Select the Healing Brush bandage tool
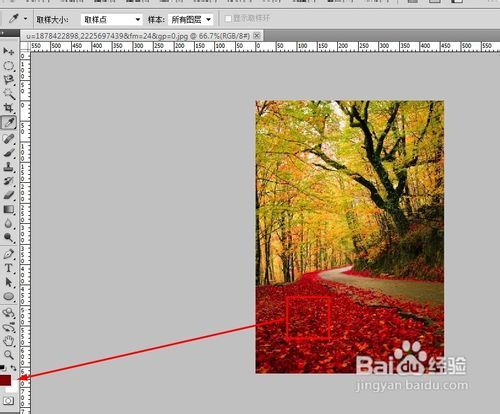The image size is (500, 414). pyautogui.click(x=9, y=138)
